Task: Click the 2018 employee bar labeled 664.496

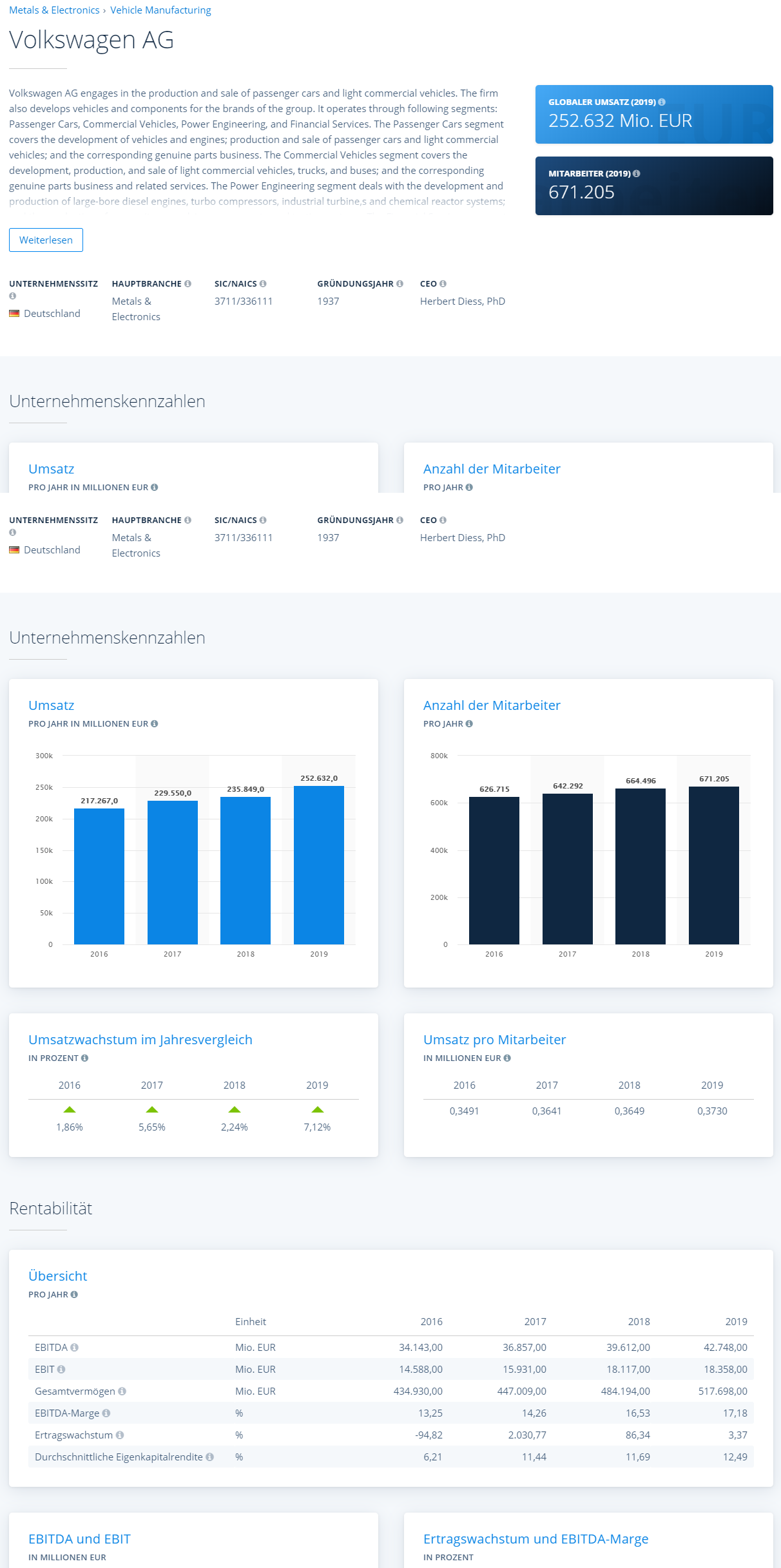Action: [641, 866]
